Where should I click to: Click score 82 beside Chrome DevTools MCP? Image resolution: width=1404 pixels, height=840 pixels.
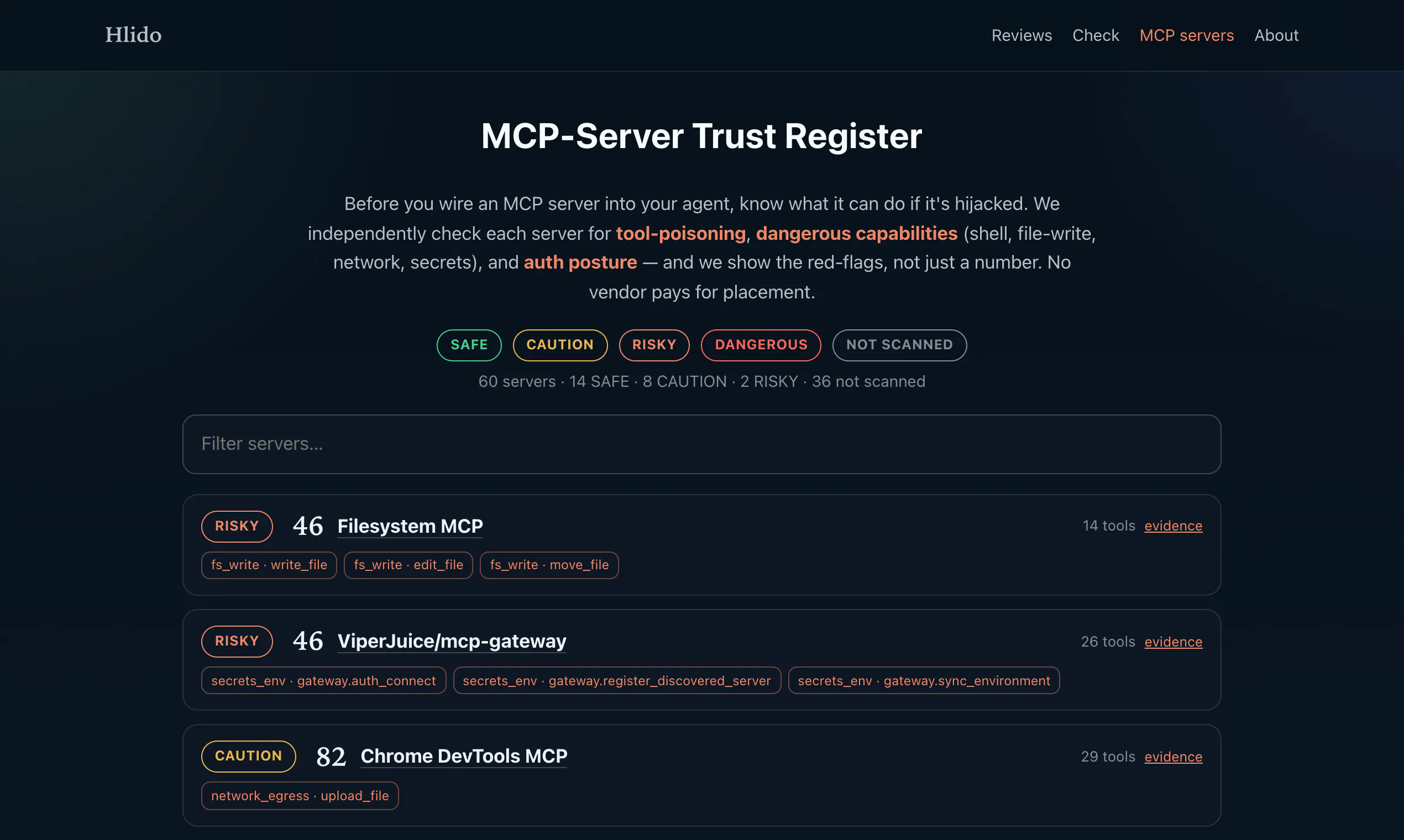pos(331,756)
